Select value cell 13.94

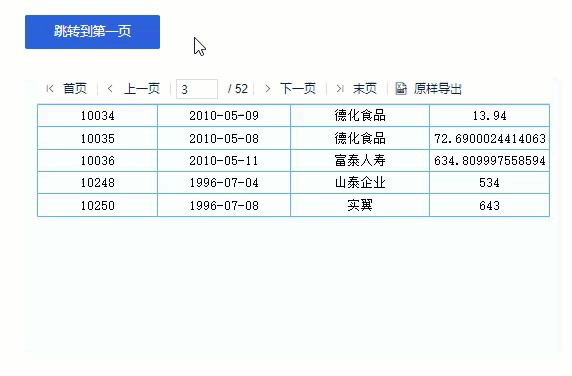490,116
